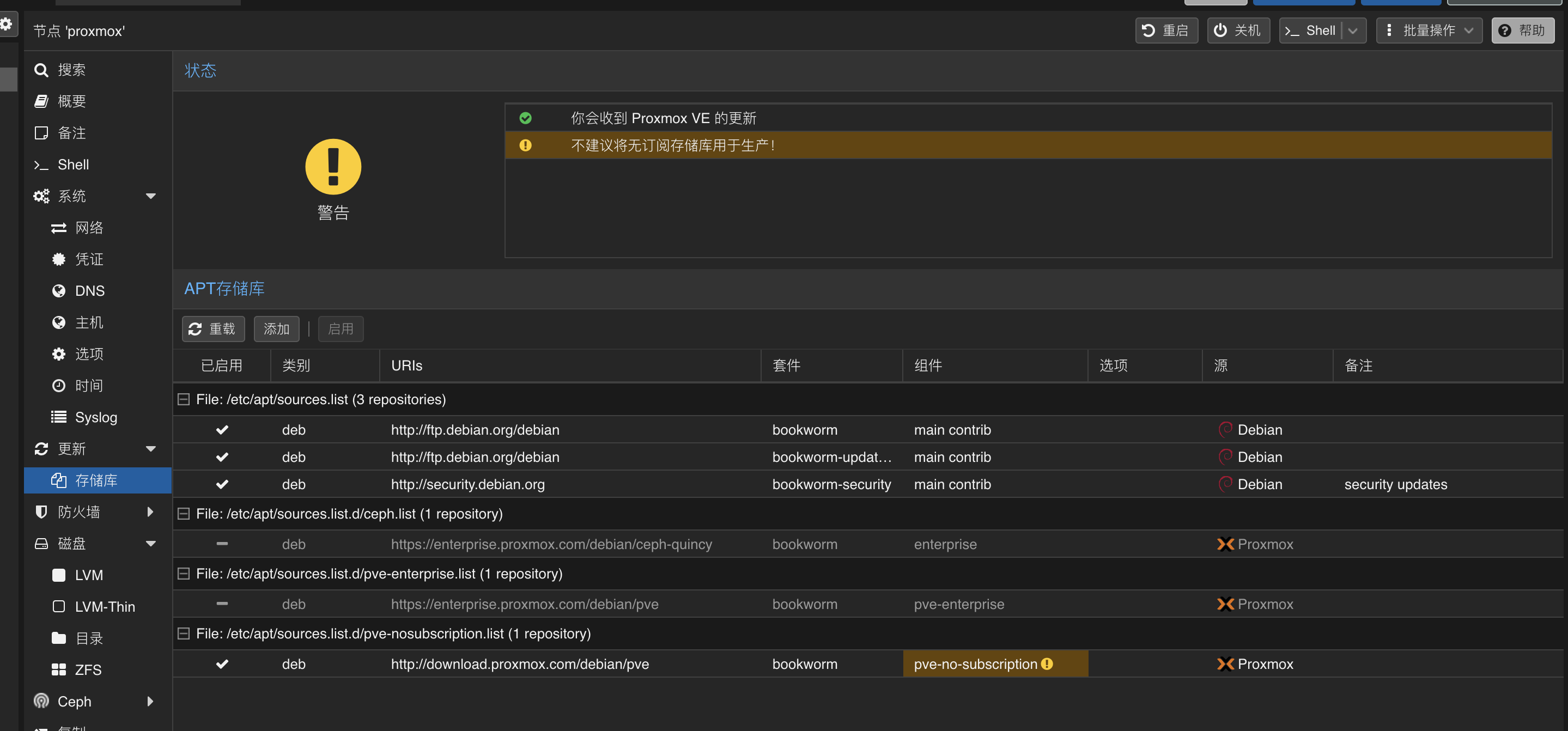
Task: Click the summary book icon beside 概要
Action: [x=41, y=102]
